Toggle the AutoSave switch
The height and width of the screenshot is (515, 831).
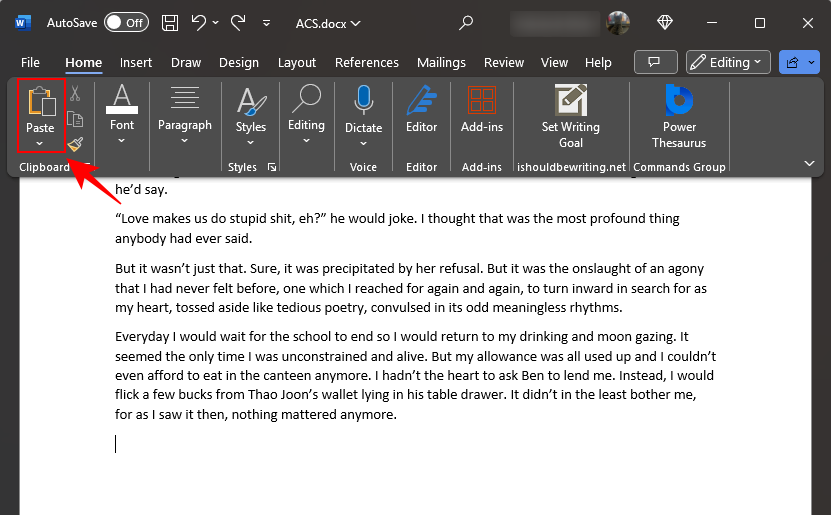click(126, 22)
